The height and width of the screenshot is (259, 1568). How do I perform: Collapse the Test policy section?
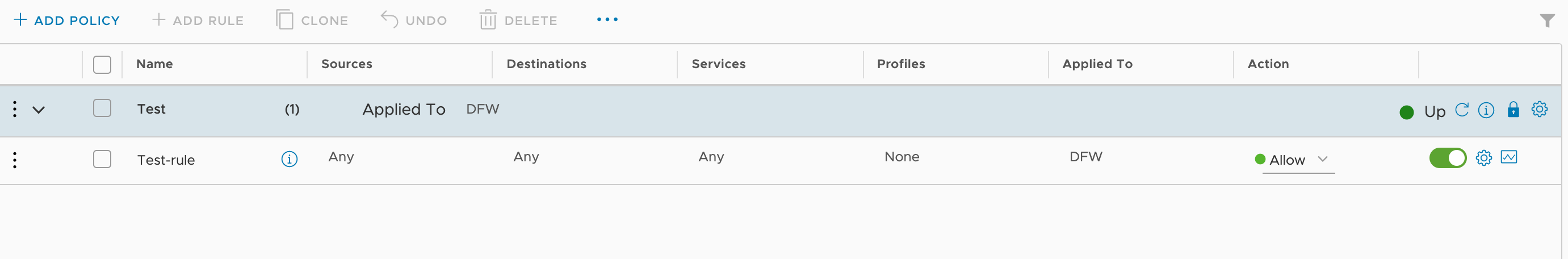pos(39,110)
